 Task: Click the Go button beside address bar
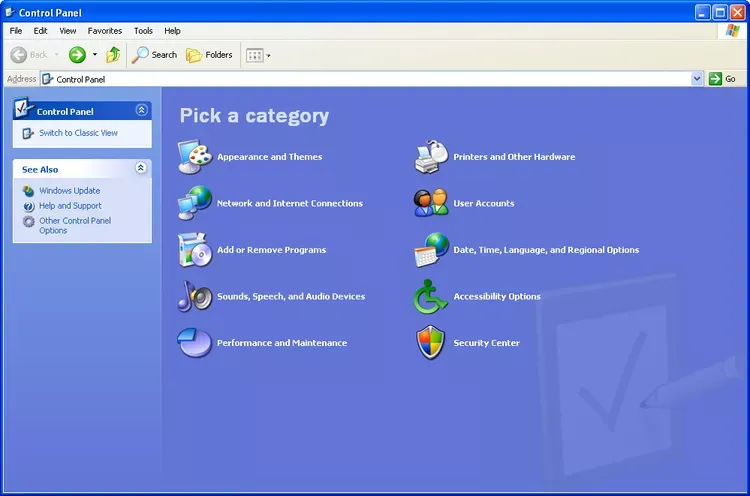coord(723,79)
